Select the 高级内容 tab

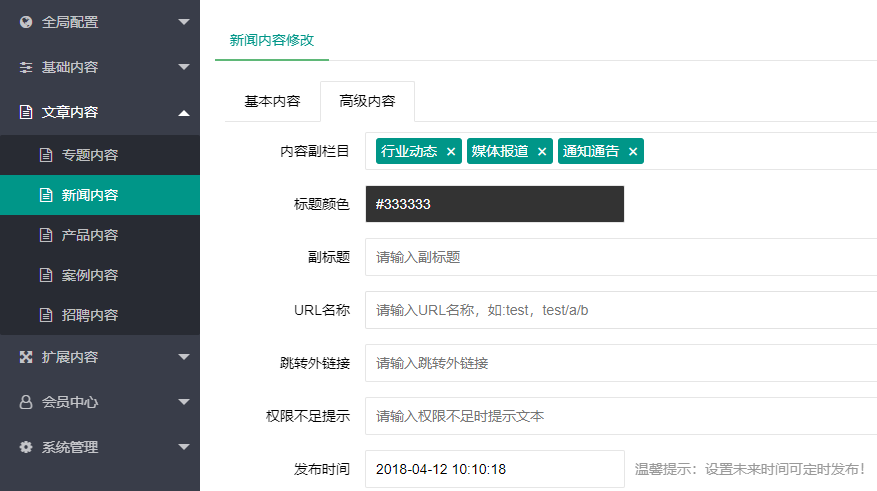point(367,101)
